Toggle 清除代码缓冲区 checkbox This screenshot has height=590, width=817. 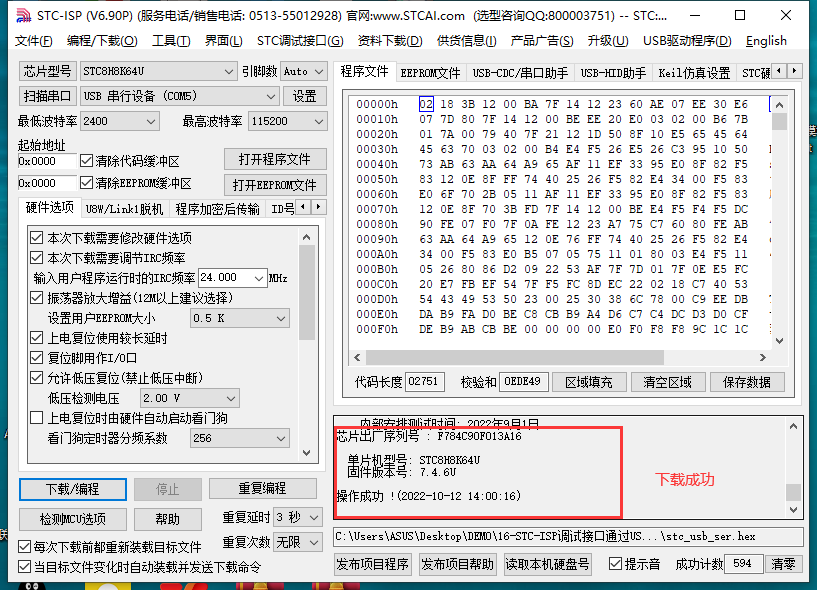[x=86, y=161]
